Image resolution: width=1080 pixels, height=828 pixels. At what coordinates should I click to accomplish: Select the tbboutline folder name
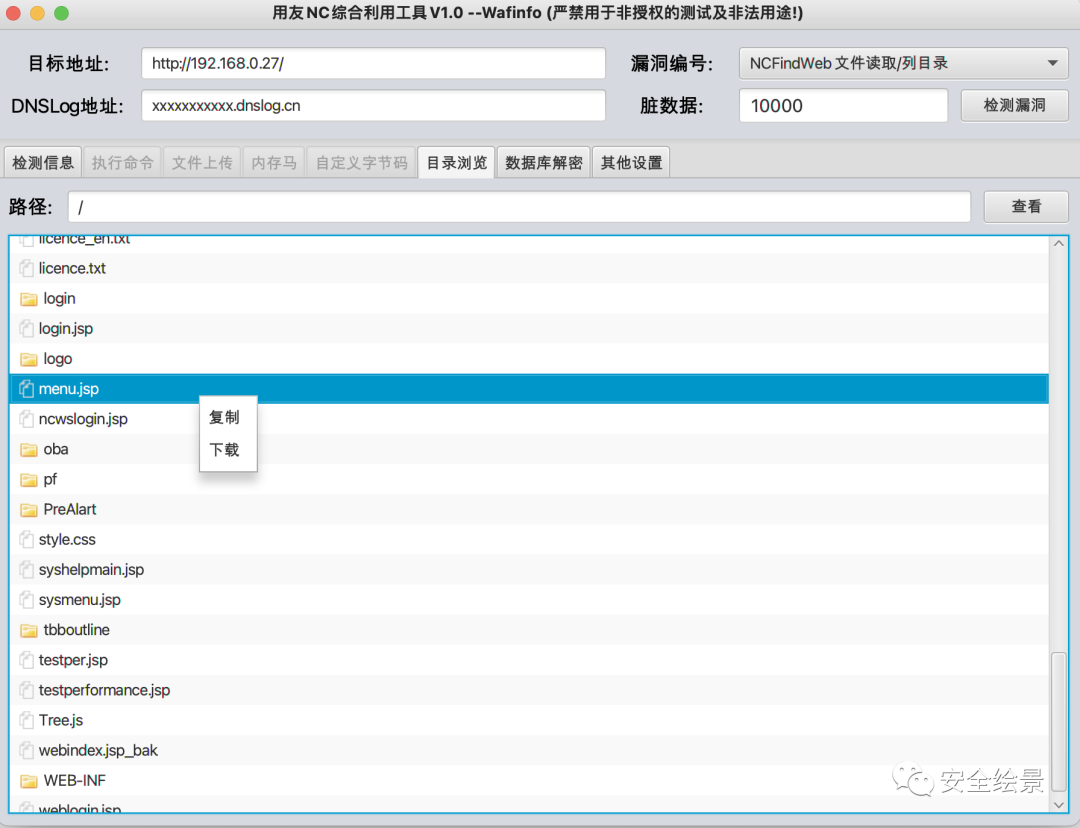coord(76,630)
